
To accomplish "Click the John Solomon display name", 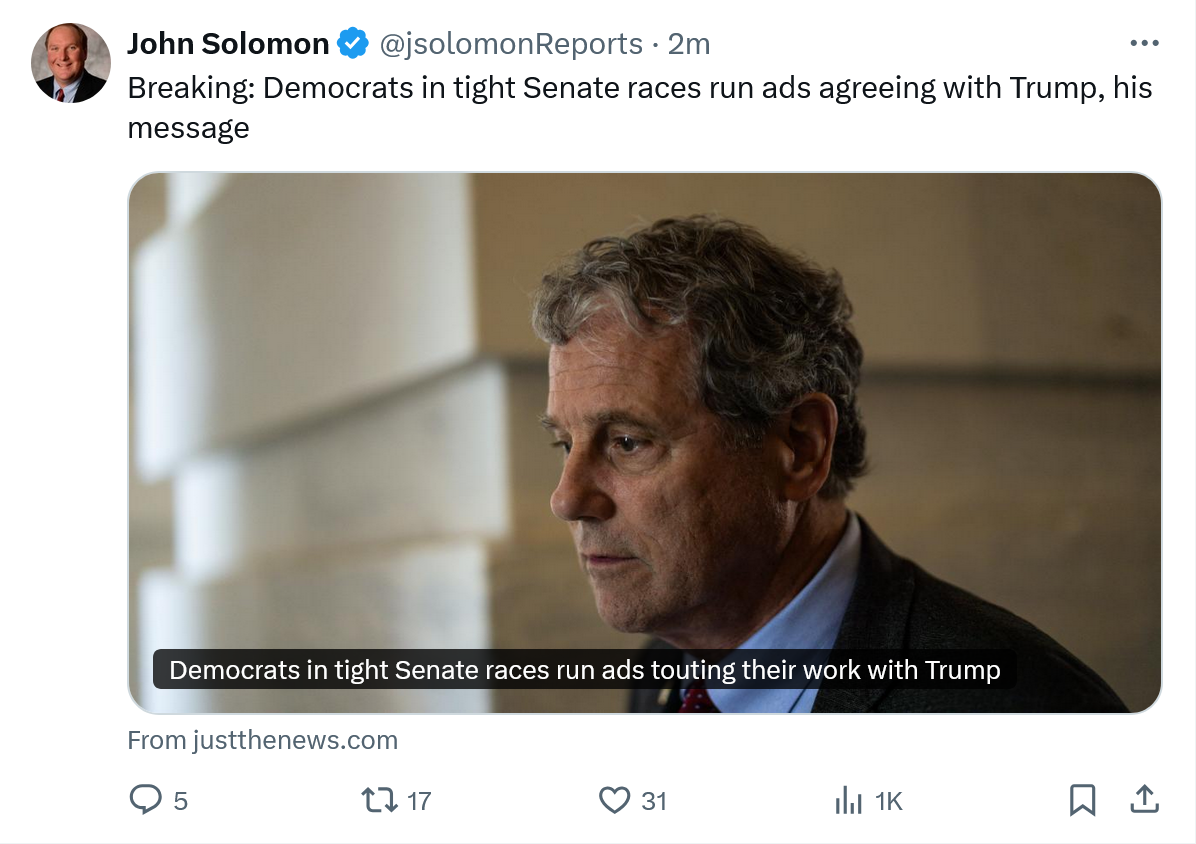I will point(228,44).
